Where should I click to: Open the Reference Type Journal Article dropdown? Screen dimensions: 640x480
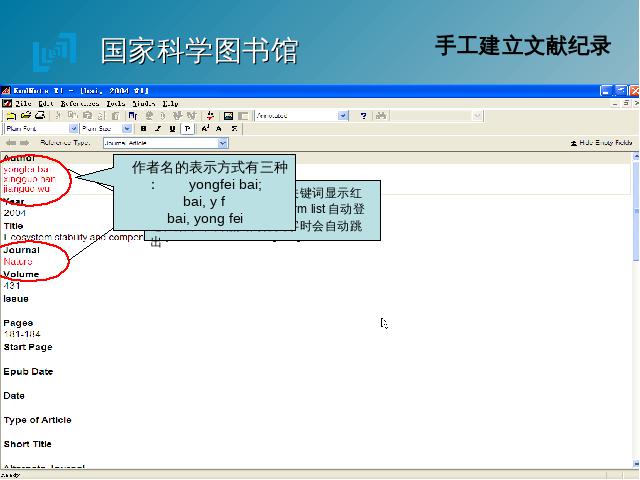click(222, 143)
